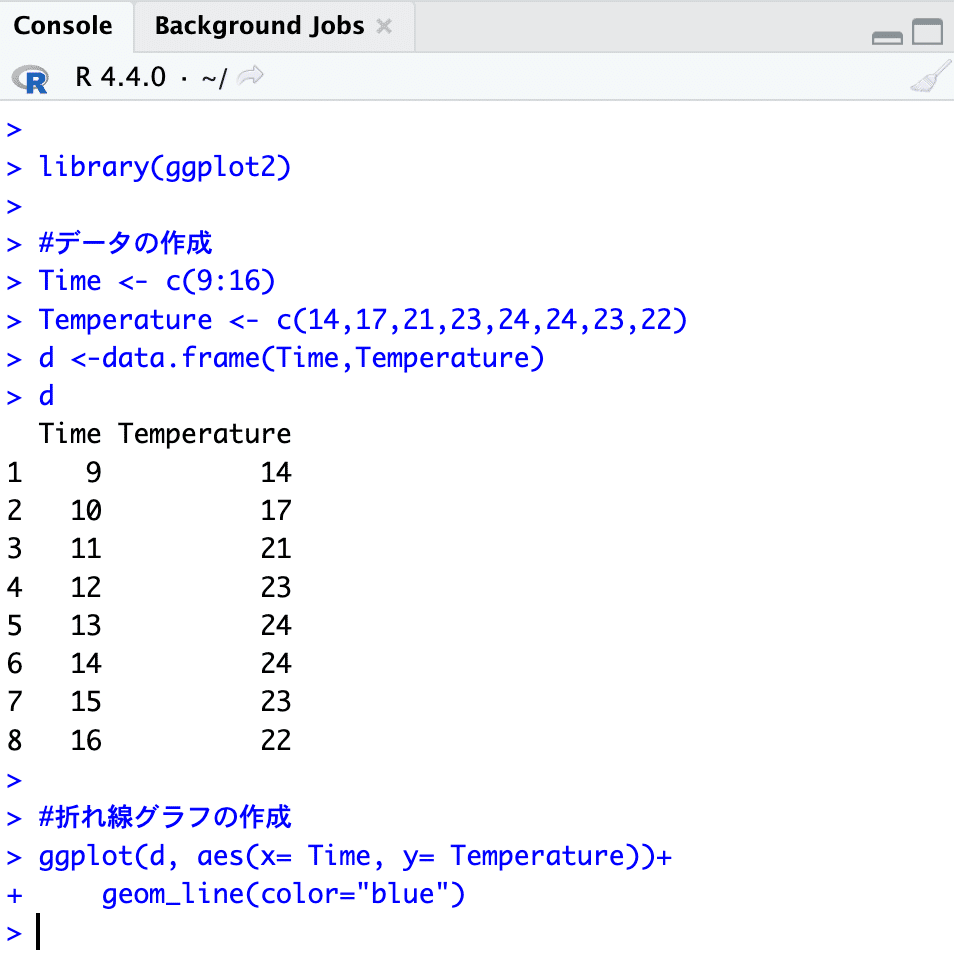954x960 pixels.
Task: Click Temperature value 21 in row 3
Action: (276, 549)
